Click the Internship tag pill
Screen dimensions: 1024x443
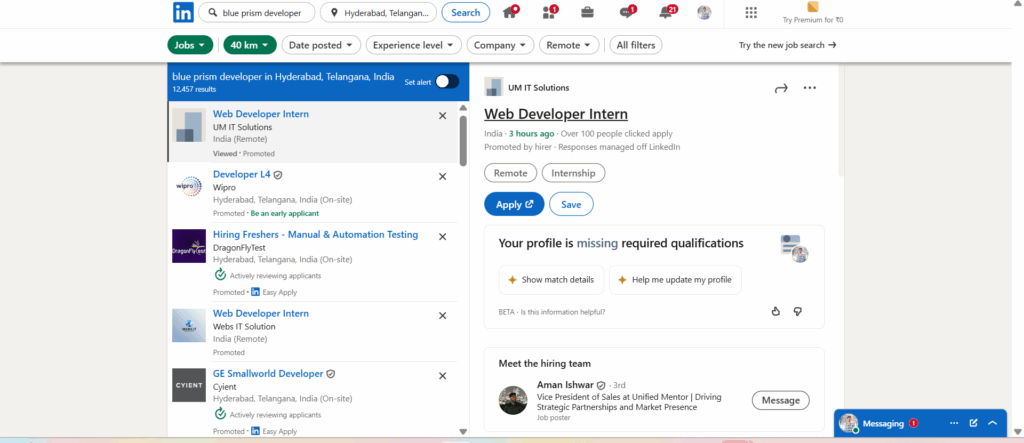[x=573, y=173]
